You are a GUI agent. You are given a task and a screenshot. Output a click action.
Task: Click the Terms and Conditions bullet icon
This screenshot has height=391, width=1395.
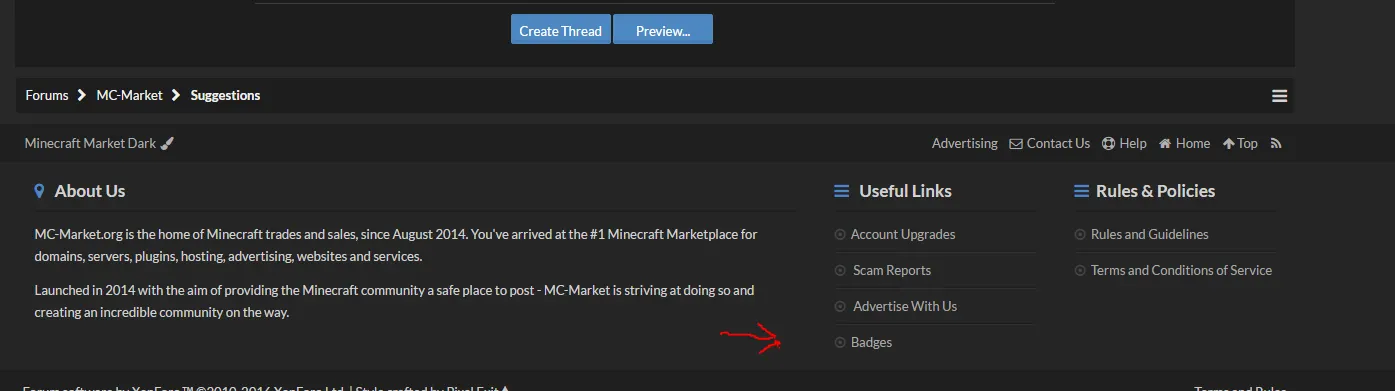(x=1080, y=271)
